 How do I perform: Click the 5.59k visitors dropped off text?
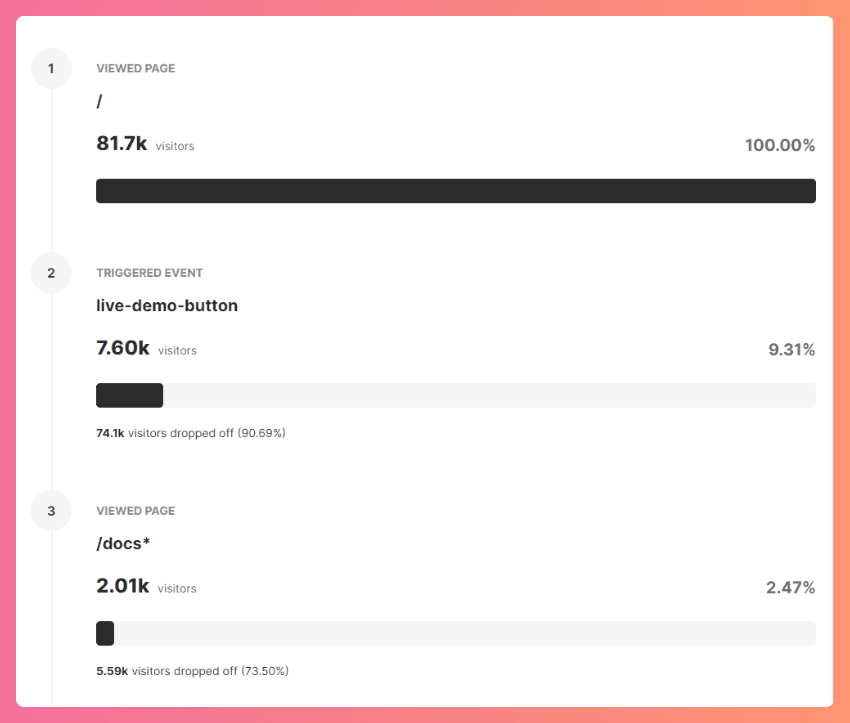click(192, 671)
